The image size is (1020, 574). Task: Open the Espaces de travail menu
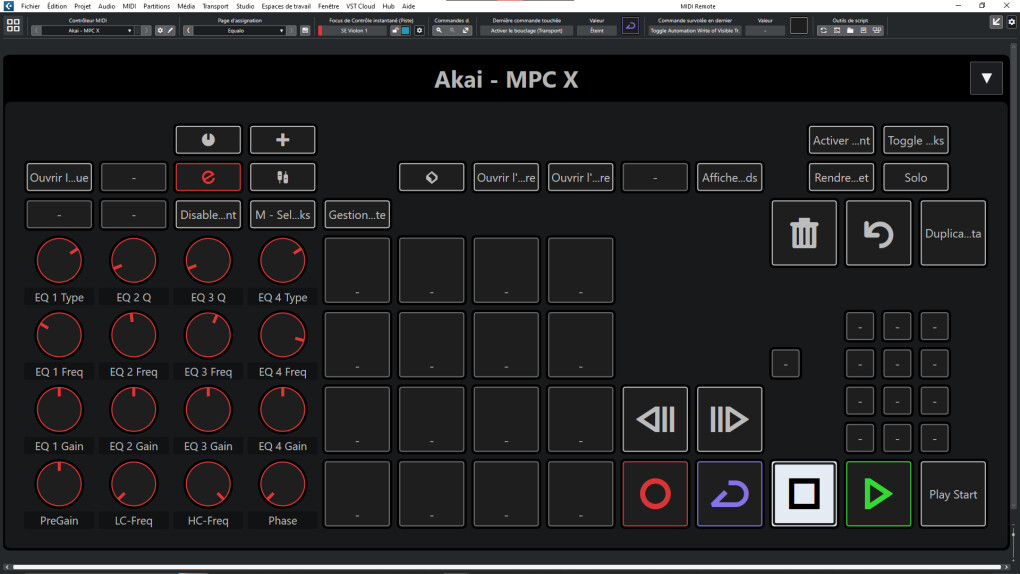pos(286,6)
